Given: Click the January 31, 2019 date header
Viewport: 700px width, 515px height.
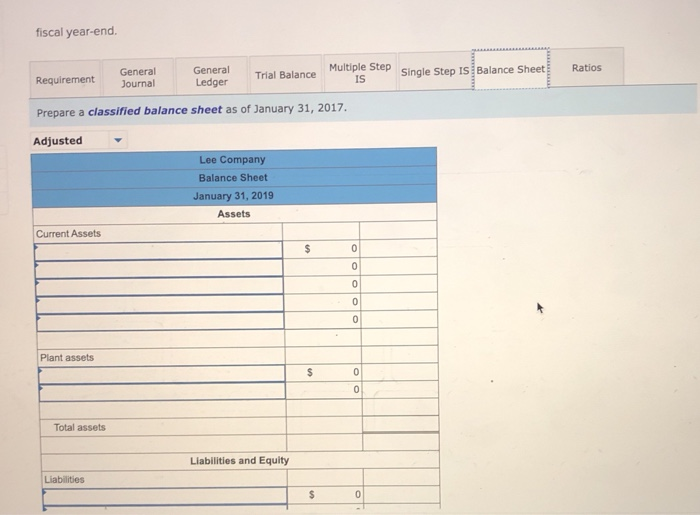Looking at the screenshot, I should tap(233, 195).
